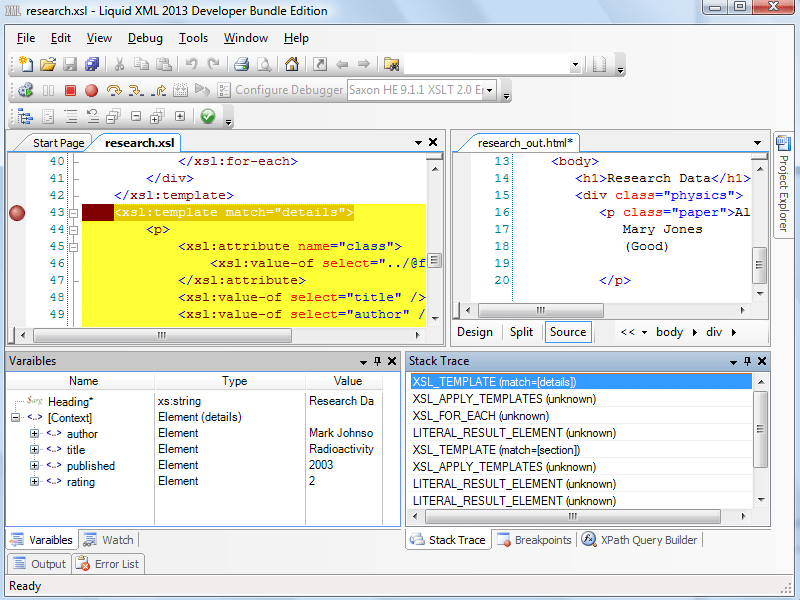This screenshot has width=800, height=600.
Task: Switch to the Watch tab
Action: click(x=108, y=540)
